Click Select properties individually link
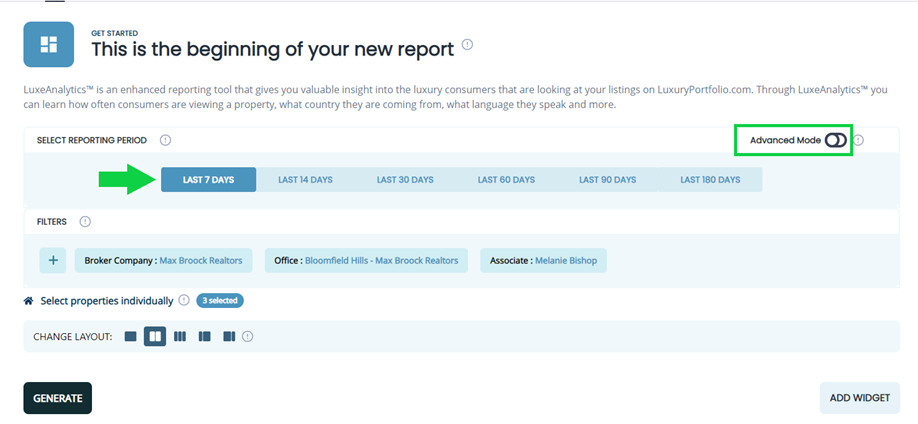 107,301
